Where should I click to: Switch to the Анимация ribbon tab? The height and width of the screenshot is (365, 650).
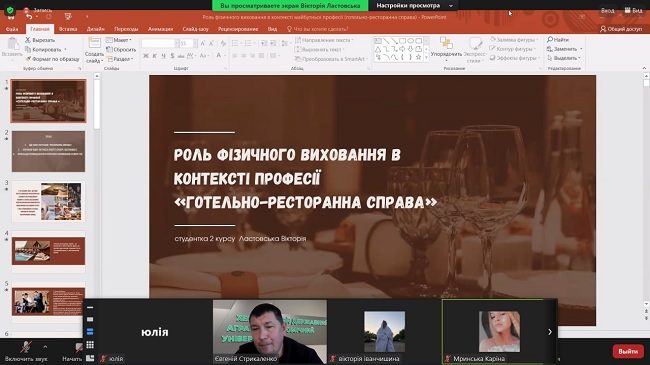160,29
